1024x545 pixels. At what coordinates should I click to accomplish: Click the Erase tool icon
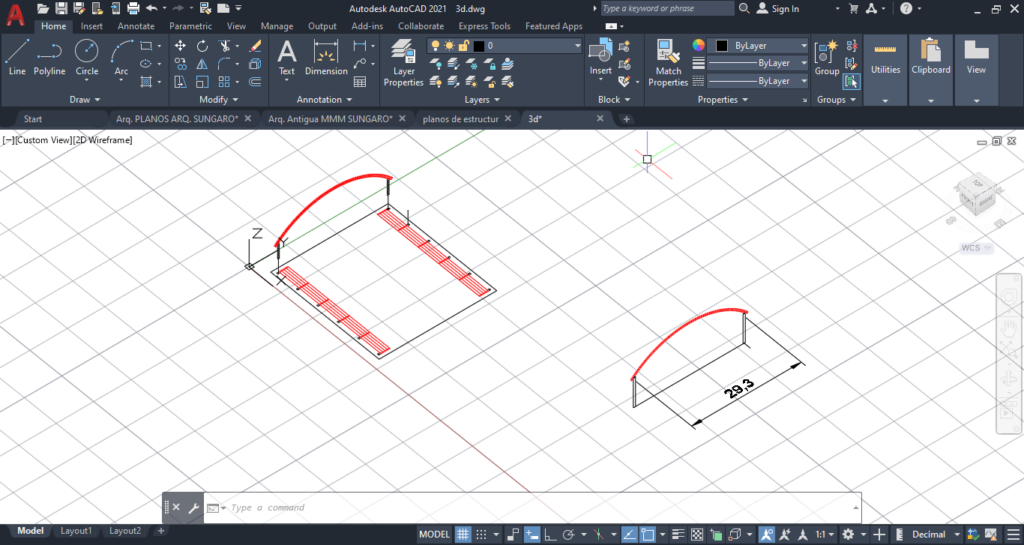(x=255, y=46)
